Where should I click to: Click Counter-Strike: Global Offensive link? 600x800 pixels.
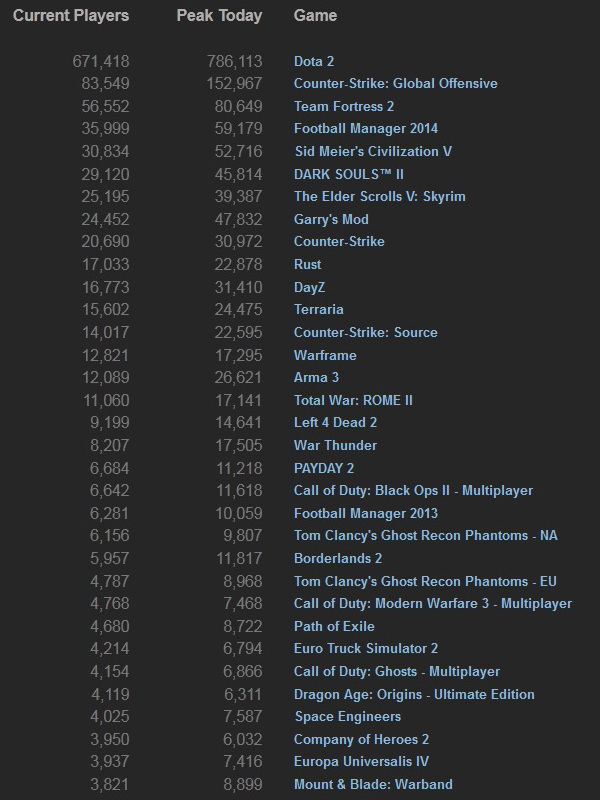point(395,83)
